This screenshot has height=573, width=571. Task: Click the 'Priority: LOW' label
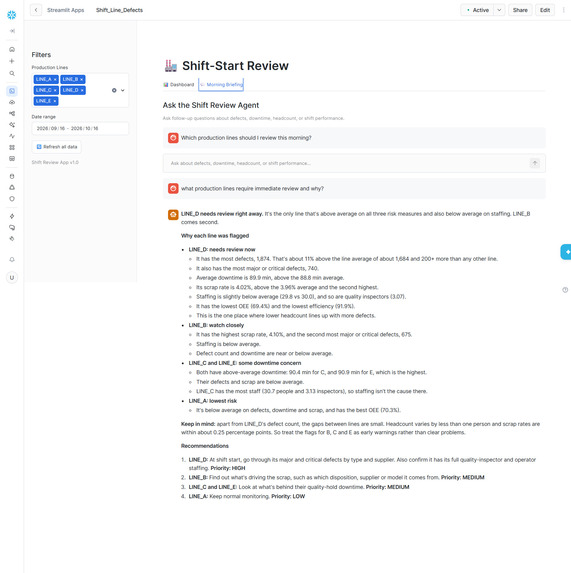pos(288,496)
